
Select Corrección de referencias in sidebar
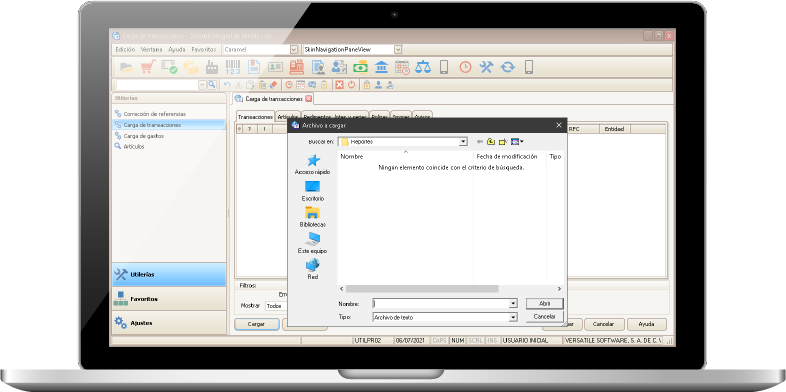[x=154, y=114]
